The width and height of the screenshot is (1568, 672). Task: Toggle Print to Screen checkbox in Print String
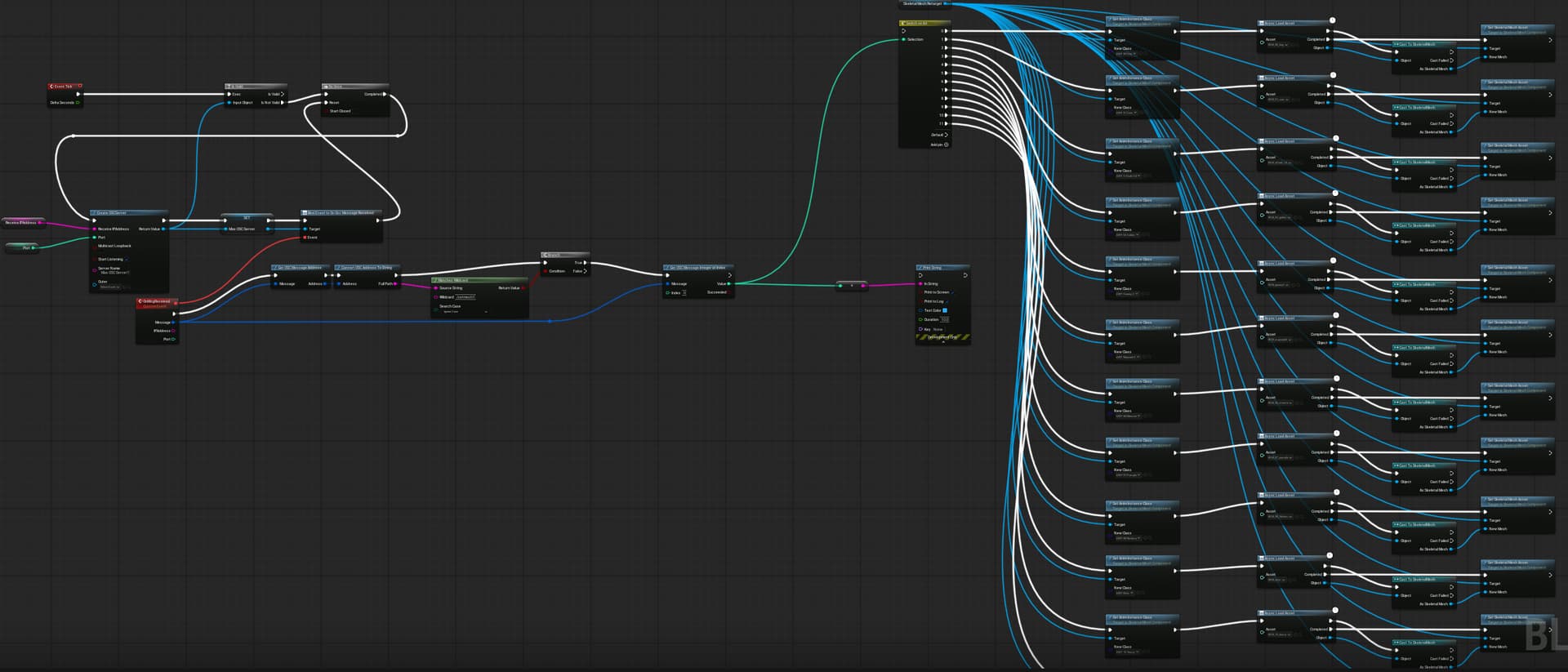[953, 292]
